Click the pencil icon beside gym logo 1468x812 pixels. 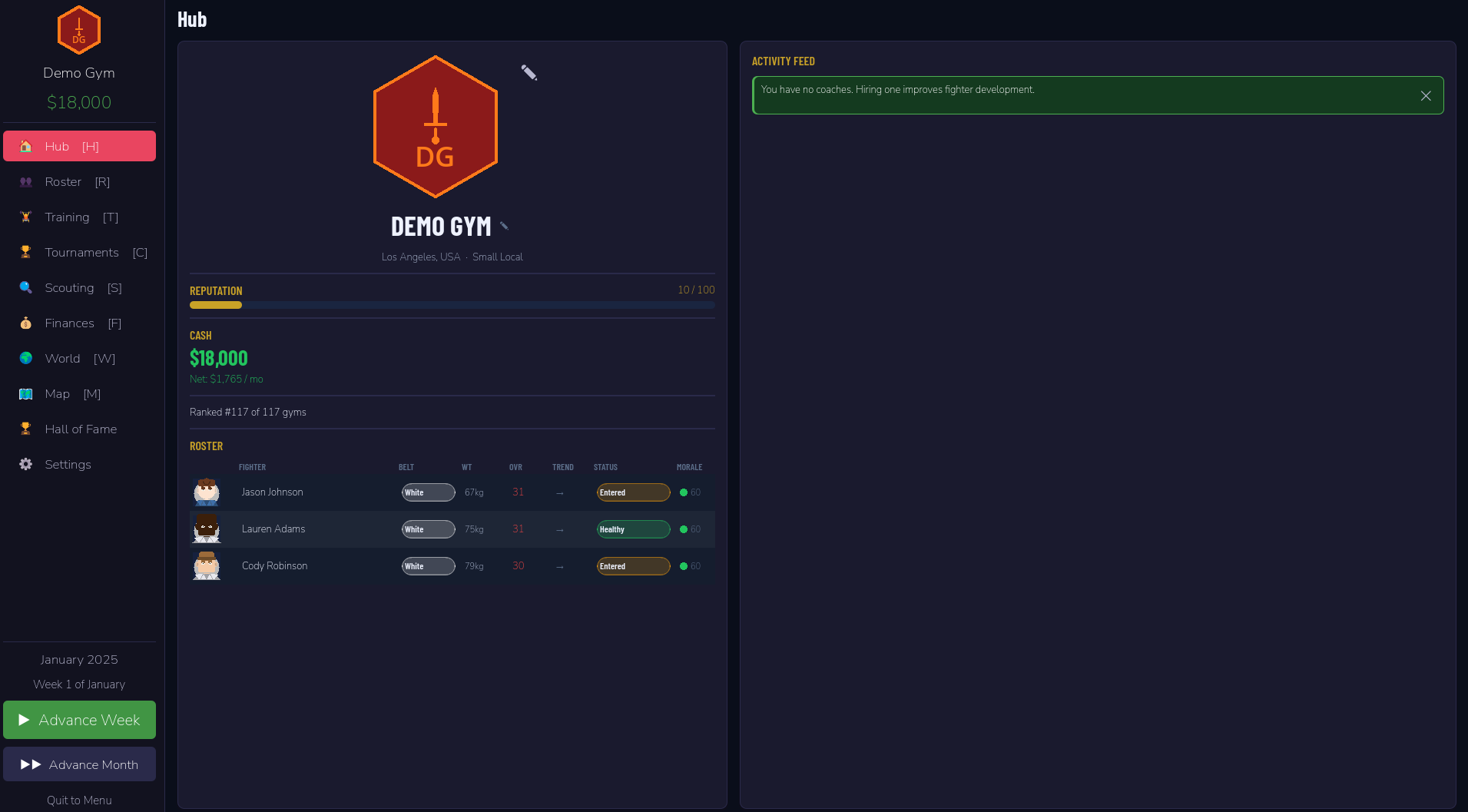pos(529,72)
